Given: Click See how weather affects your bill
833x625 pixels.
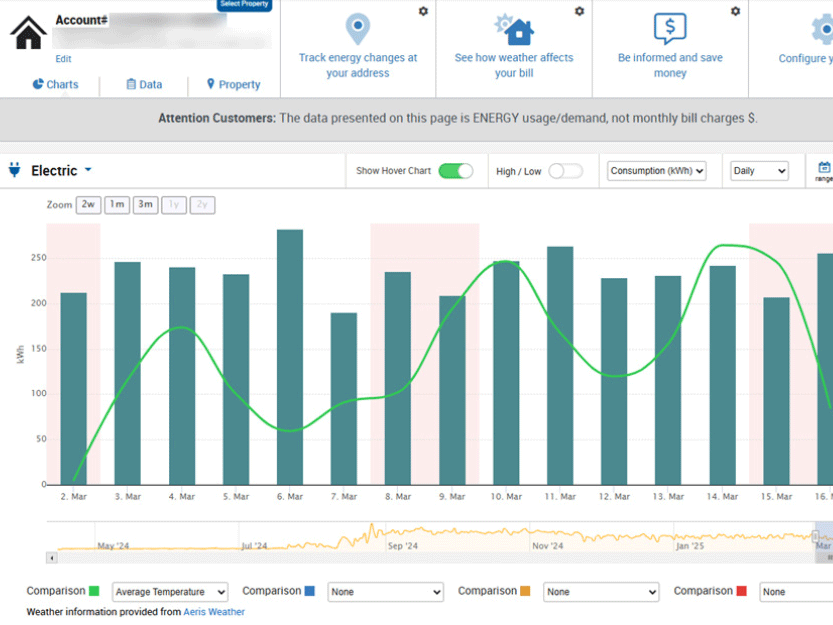Looking at the screenshot, I should [x=514, y=65].
